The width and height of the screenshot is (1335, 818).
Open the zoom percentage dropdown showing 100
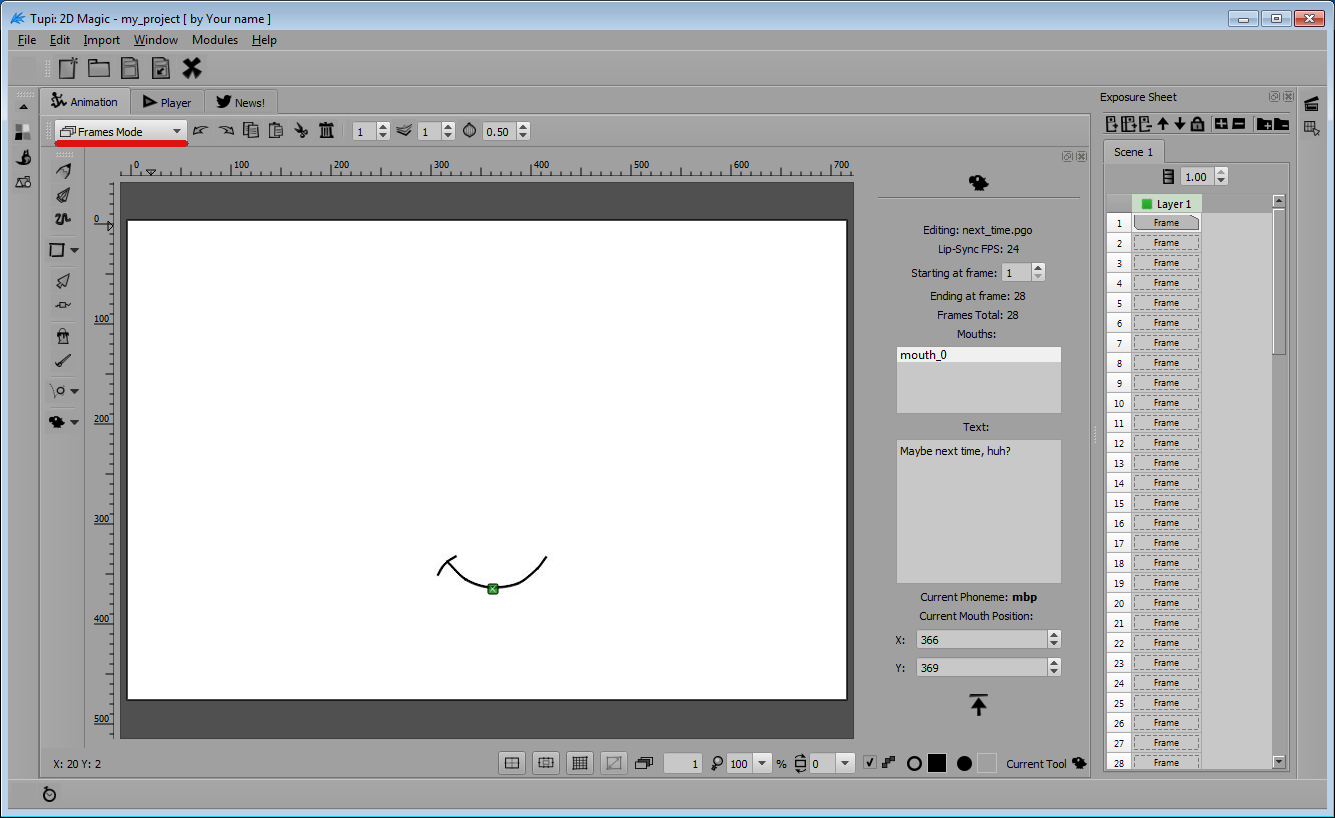pos(762,763)
